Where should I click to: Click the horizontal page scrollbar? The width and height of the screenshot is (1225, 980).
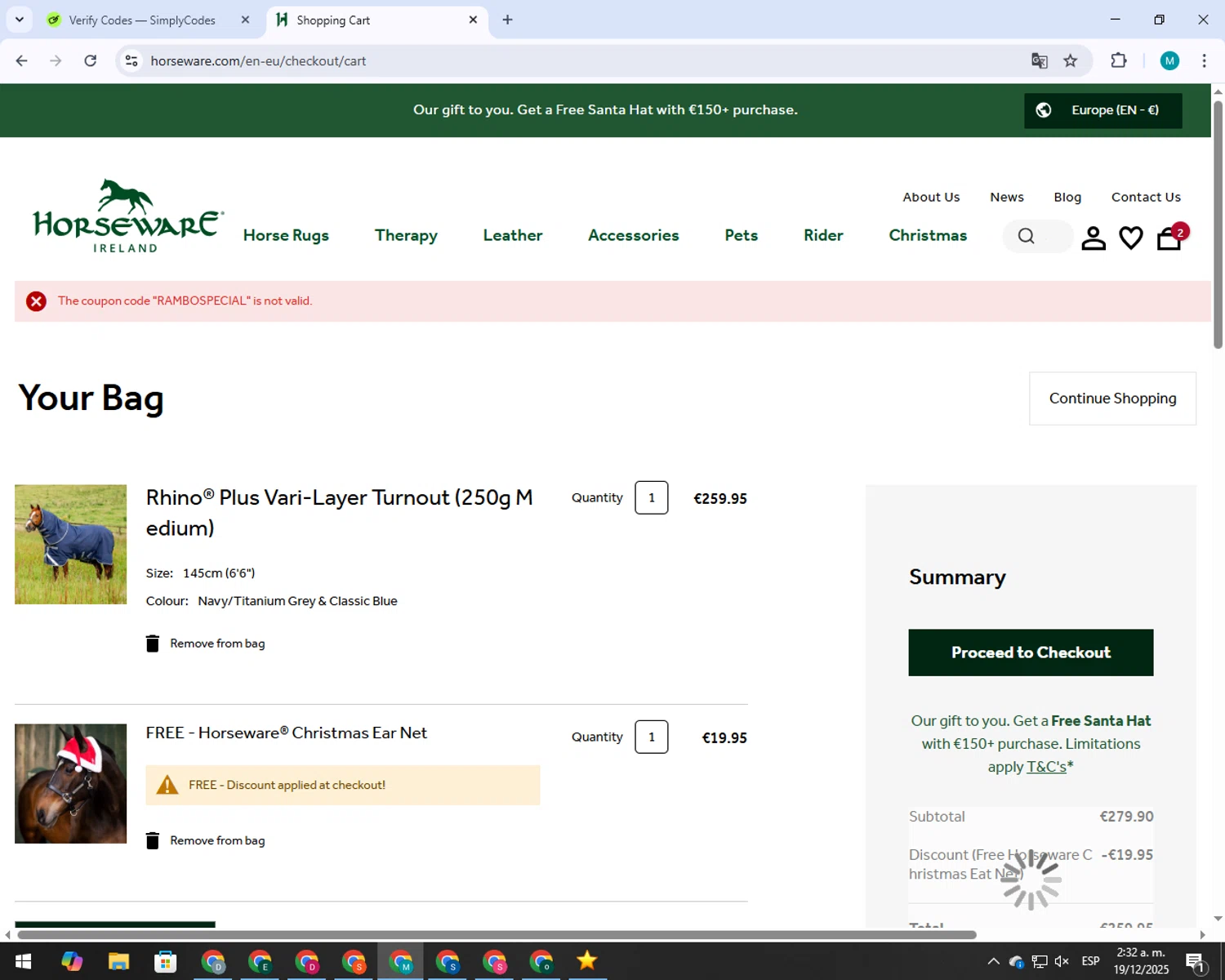(x=497, y=935)
